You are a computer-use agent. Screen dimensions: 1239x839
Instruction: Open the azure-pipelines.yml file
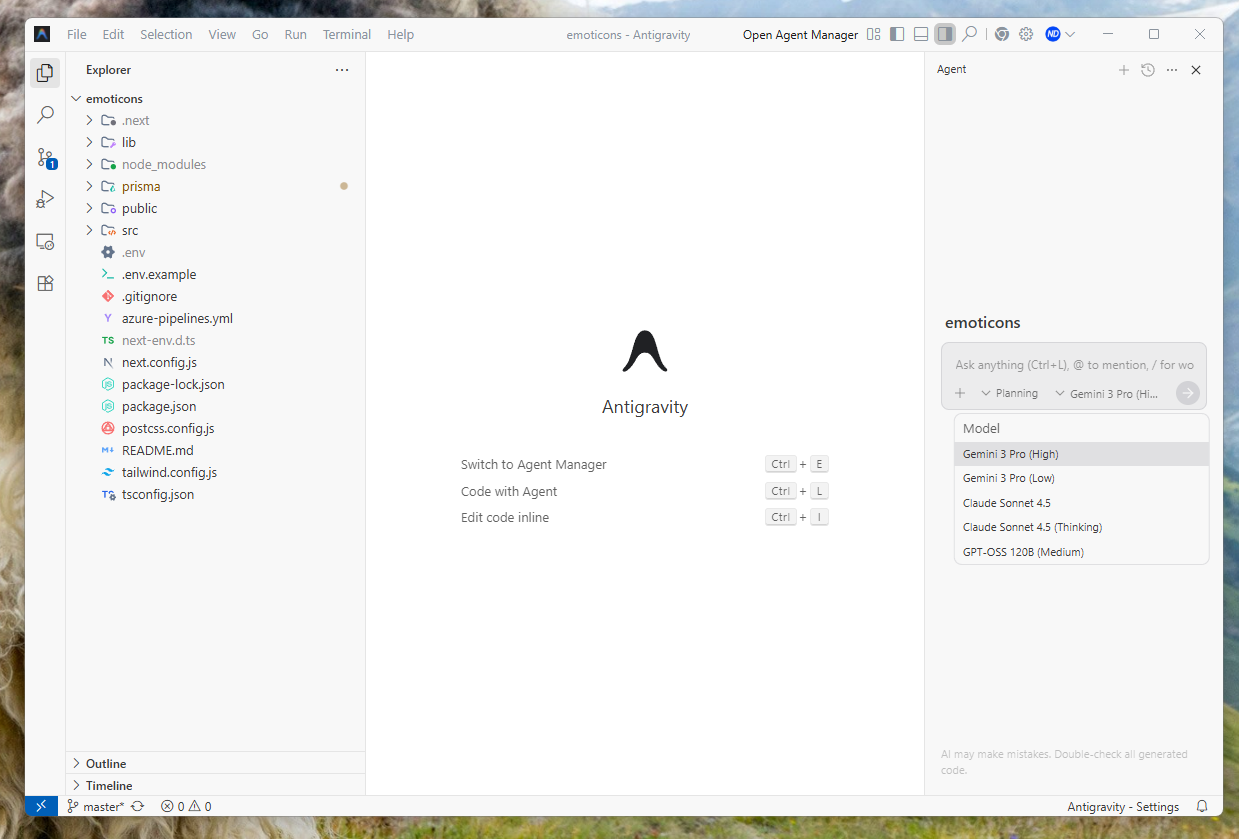(177, 318)
